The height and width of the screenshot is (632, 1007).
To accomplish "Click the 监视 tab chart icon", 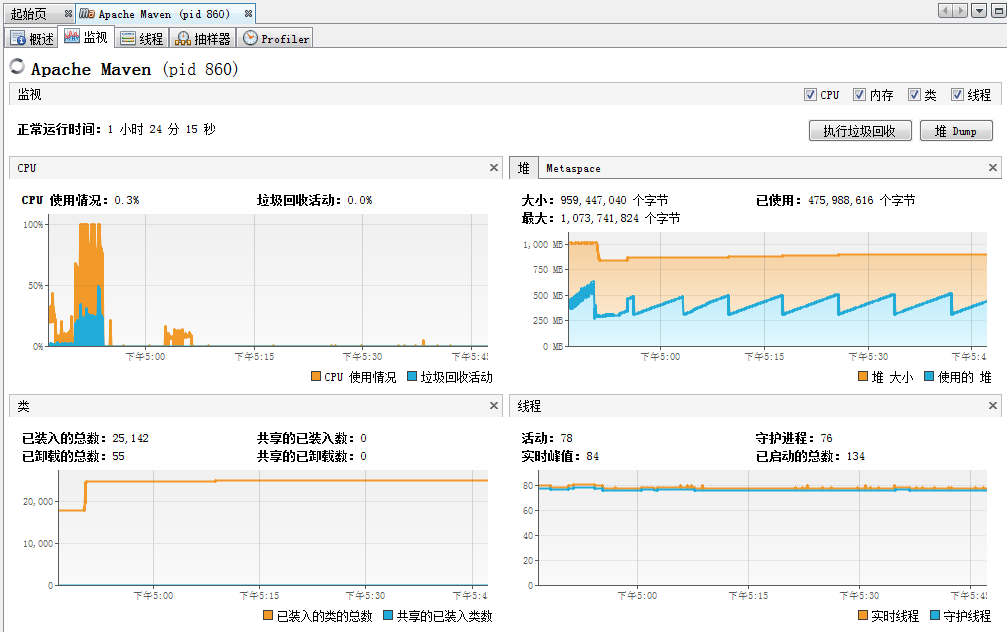I will [72, 37].
